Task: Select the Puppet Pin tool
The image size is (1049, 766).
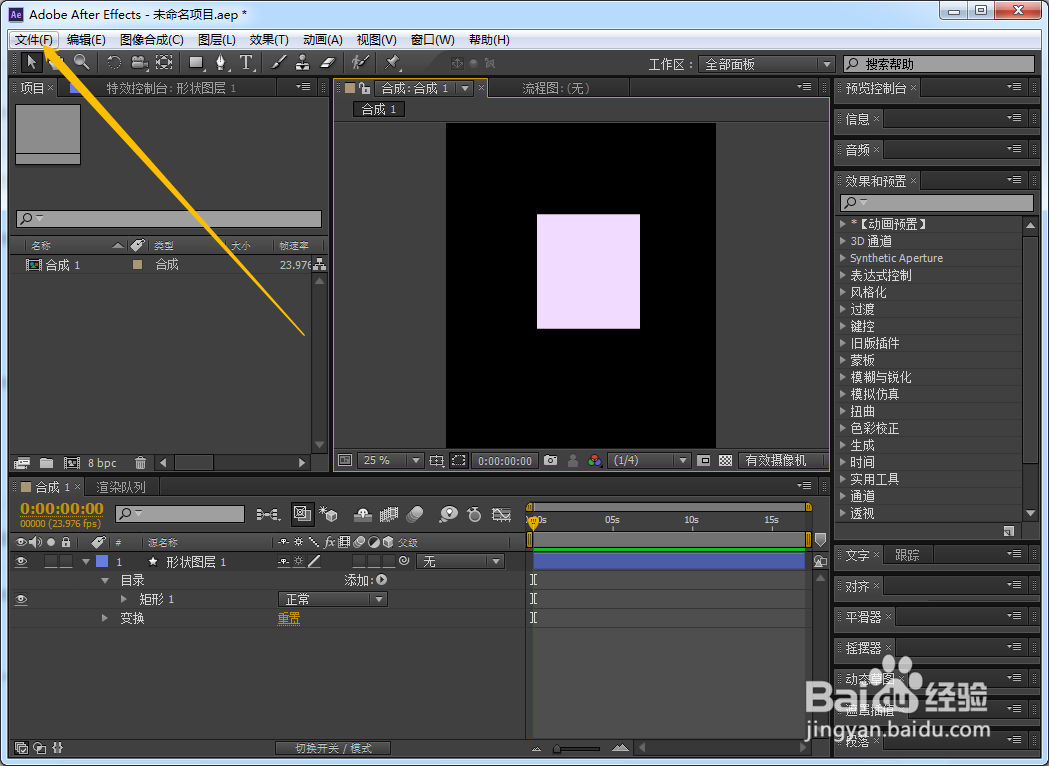Action: point(392,63)
